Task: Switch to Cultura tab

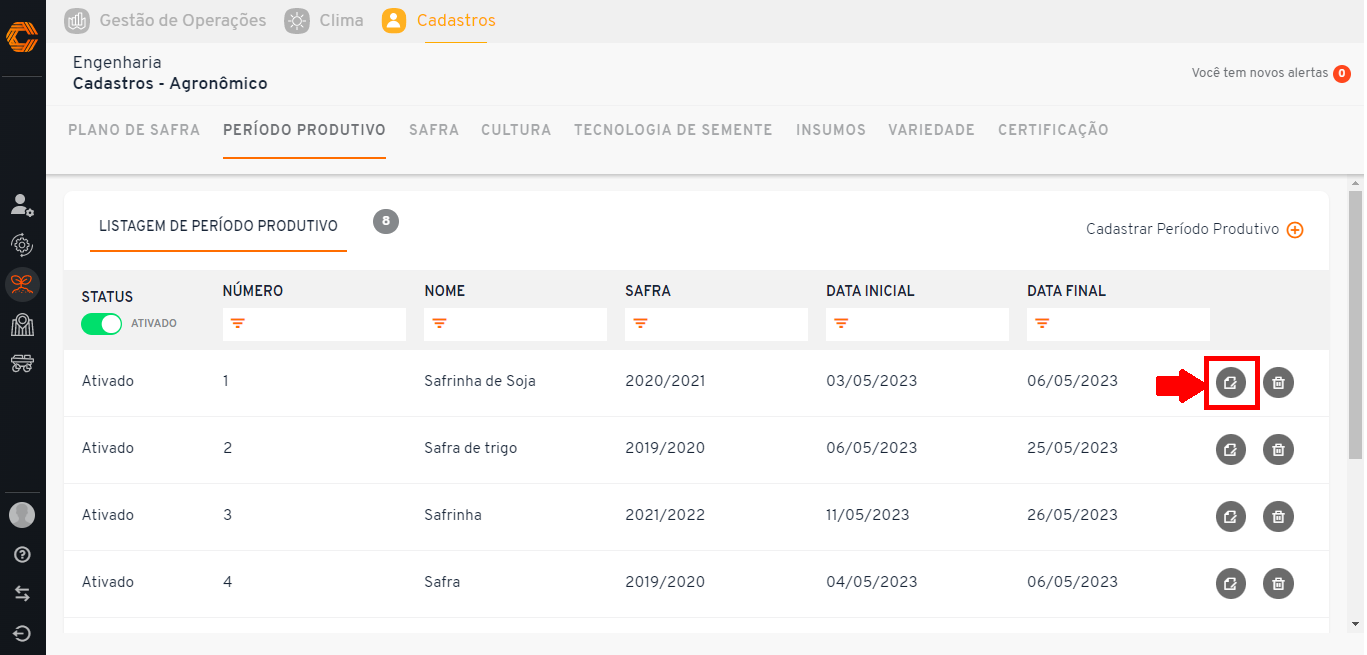Action: click(x=516, y=130)
